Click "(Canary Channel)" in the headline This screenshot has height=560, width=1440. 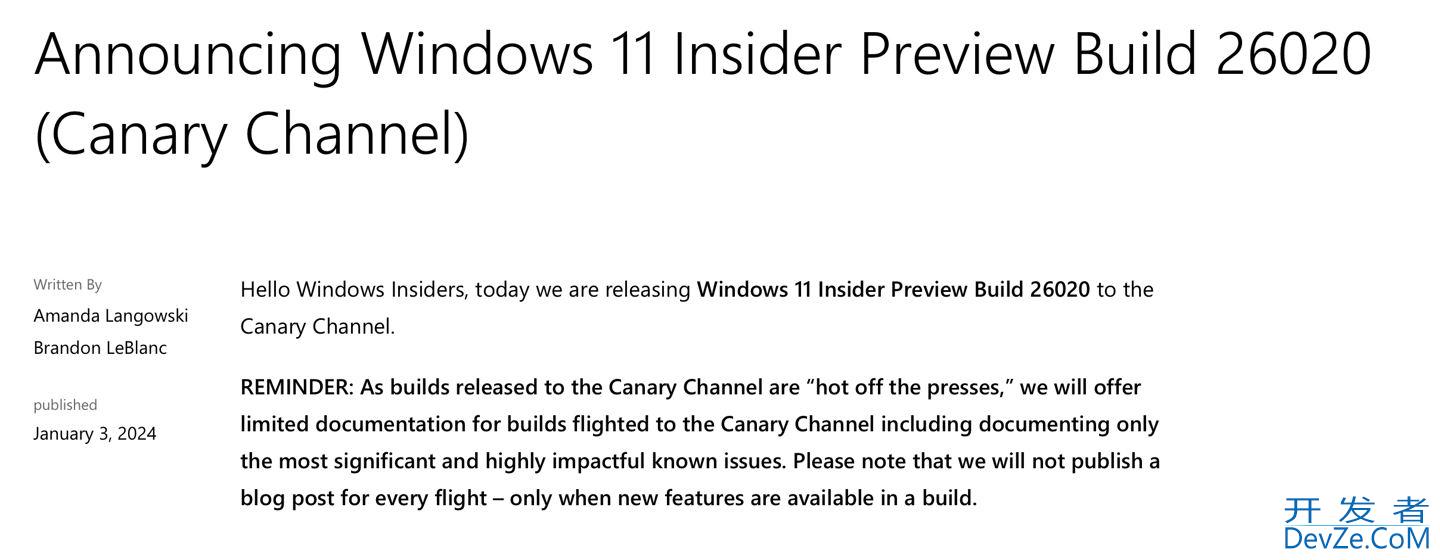tap(252, 134)
